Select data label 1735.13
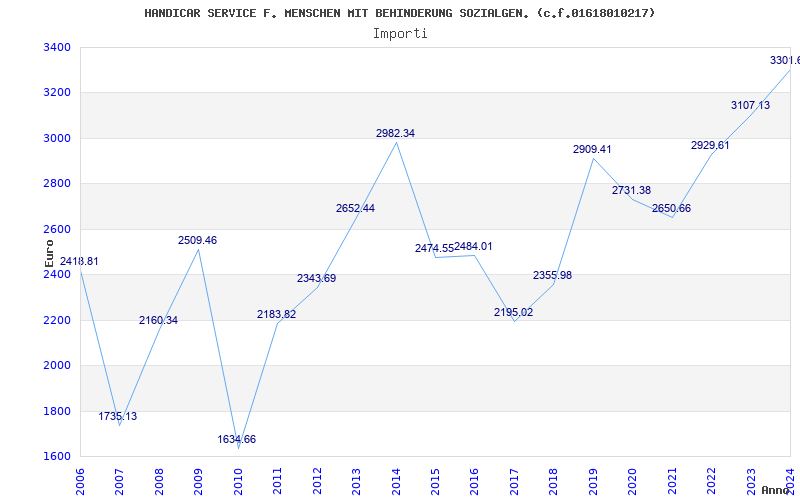The height and width of the screenshot is (500, 800). (118, 416)
